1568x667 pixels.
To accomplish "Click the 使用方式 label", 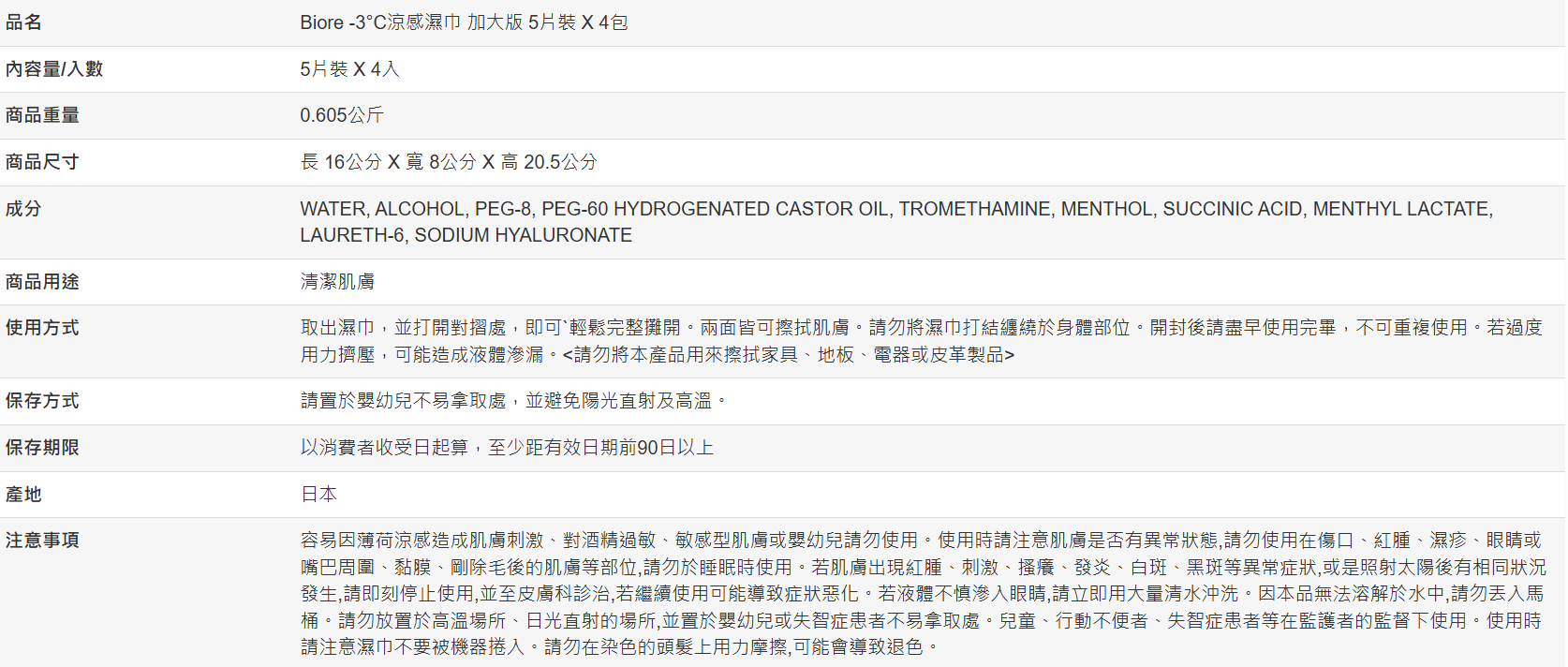I will 42,328.
